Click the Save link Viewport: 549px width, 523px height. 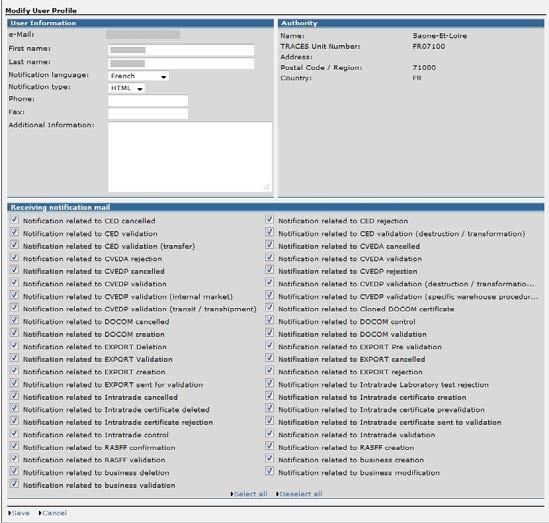(19, 513)
